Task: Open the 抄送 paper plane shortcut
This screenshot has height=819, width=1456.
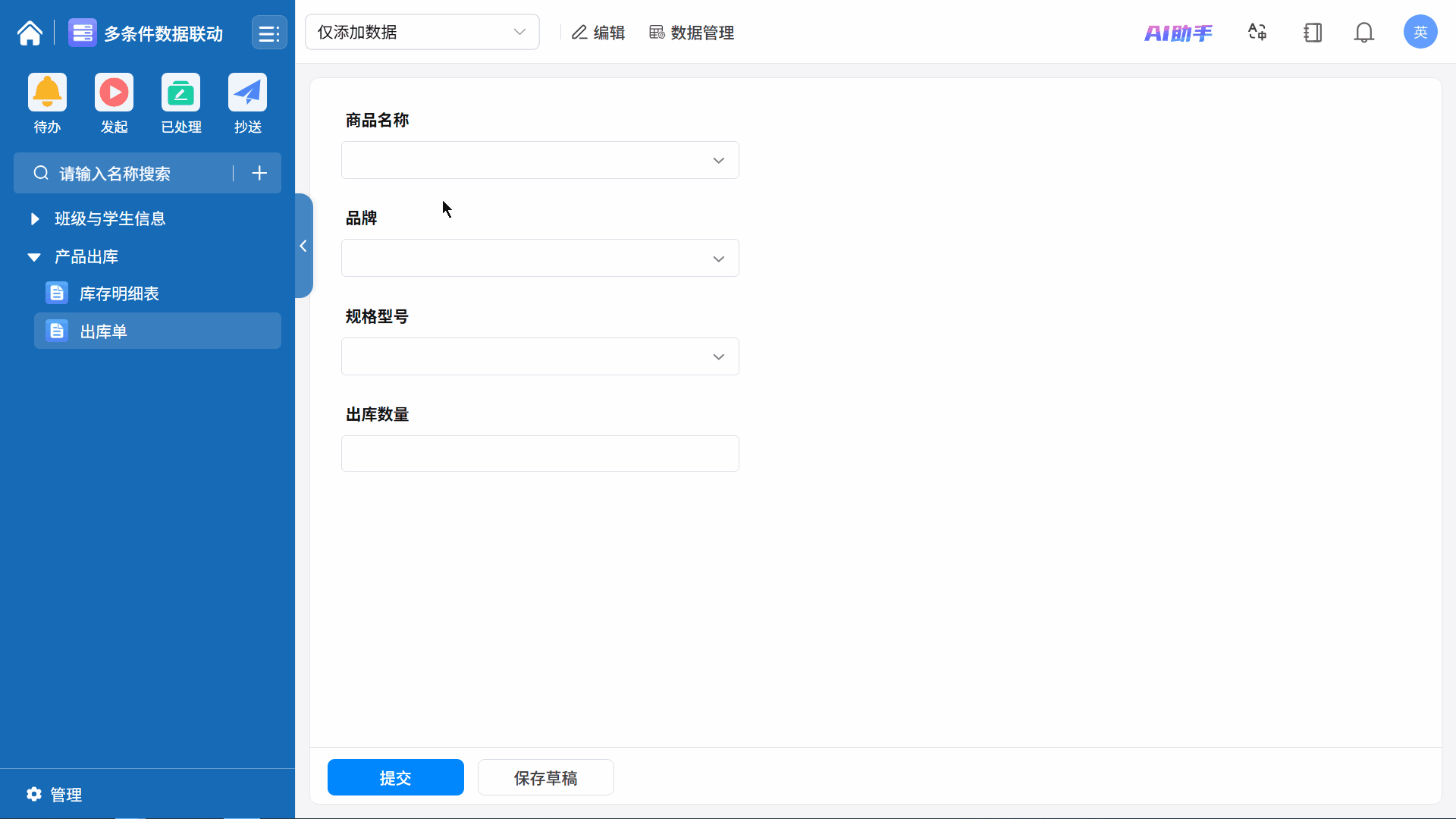Action: (x=247, y=93)
